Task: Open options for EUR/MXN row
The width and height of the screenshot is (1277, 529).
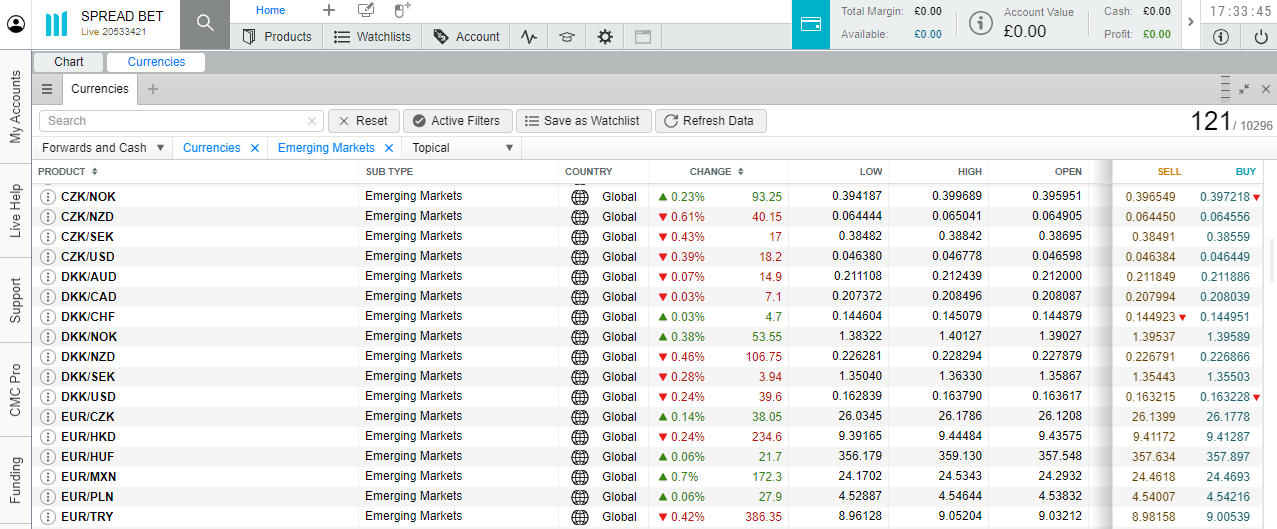Action: coord(47,477)
